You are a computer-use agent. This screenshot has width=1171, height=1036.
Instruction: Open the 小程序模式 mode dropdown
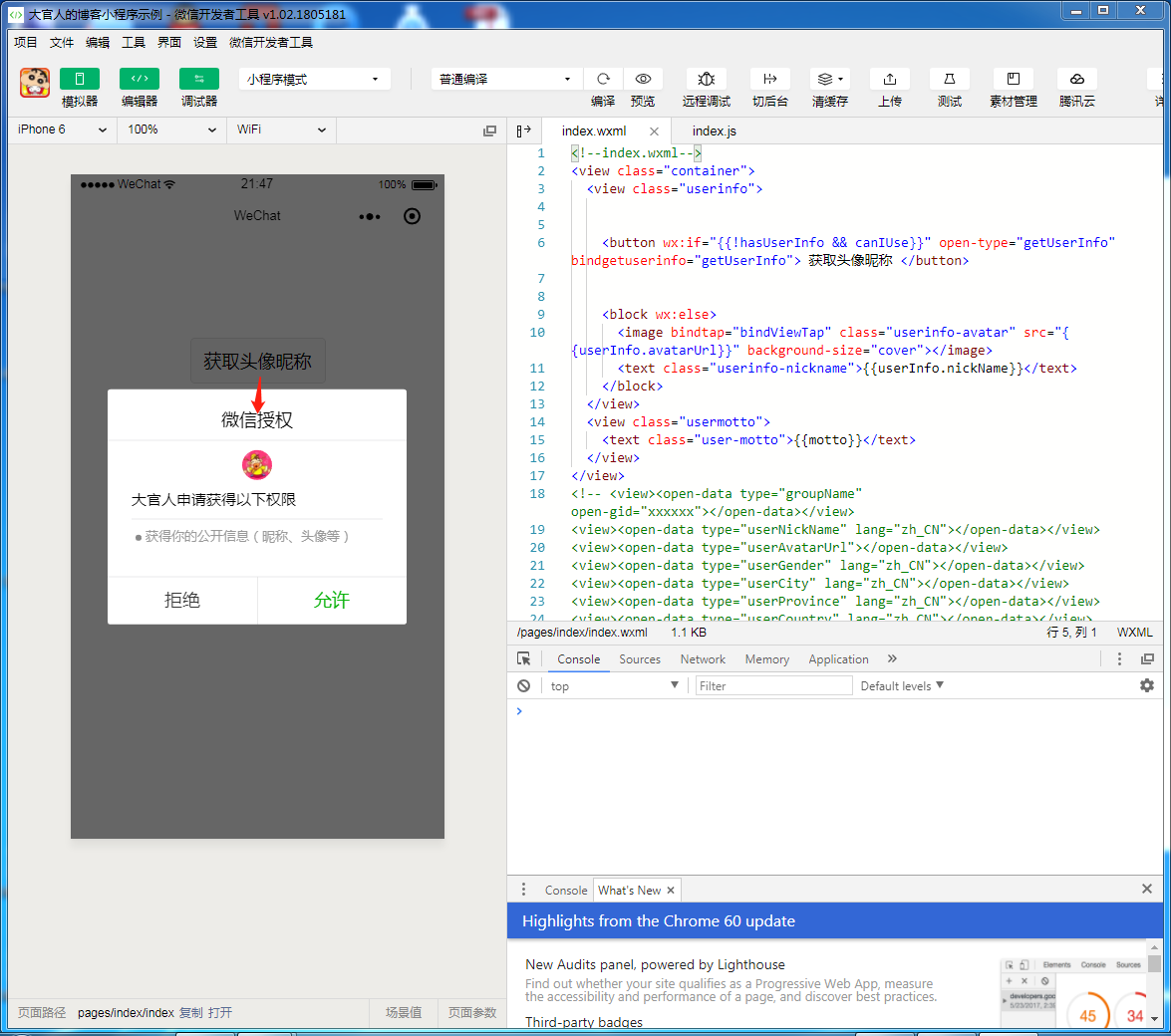[314, 79]
